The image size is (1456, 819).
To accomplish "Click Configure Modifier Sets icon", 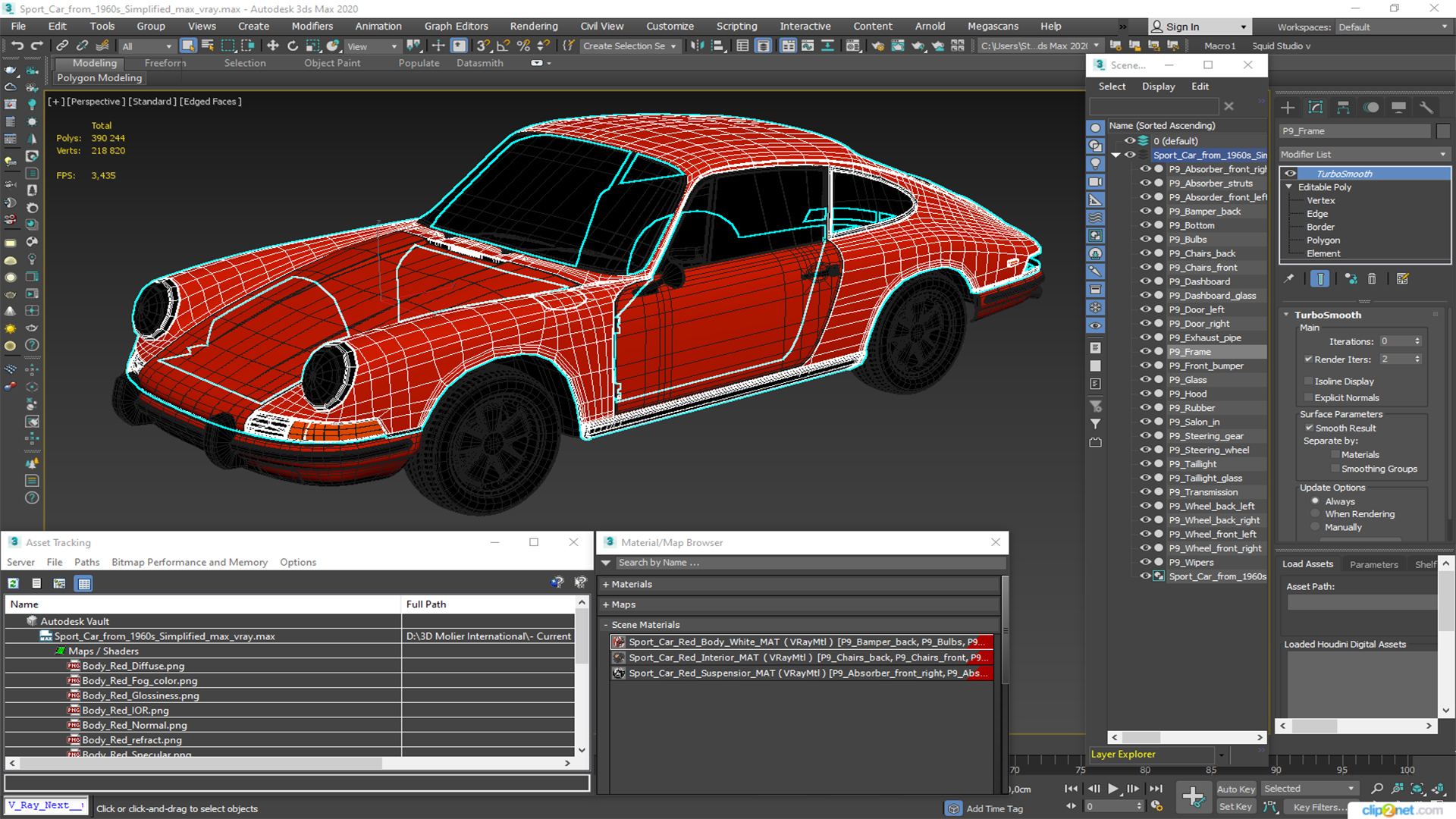I will [x=1402, y=279].
